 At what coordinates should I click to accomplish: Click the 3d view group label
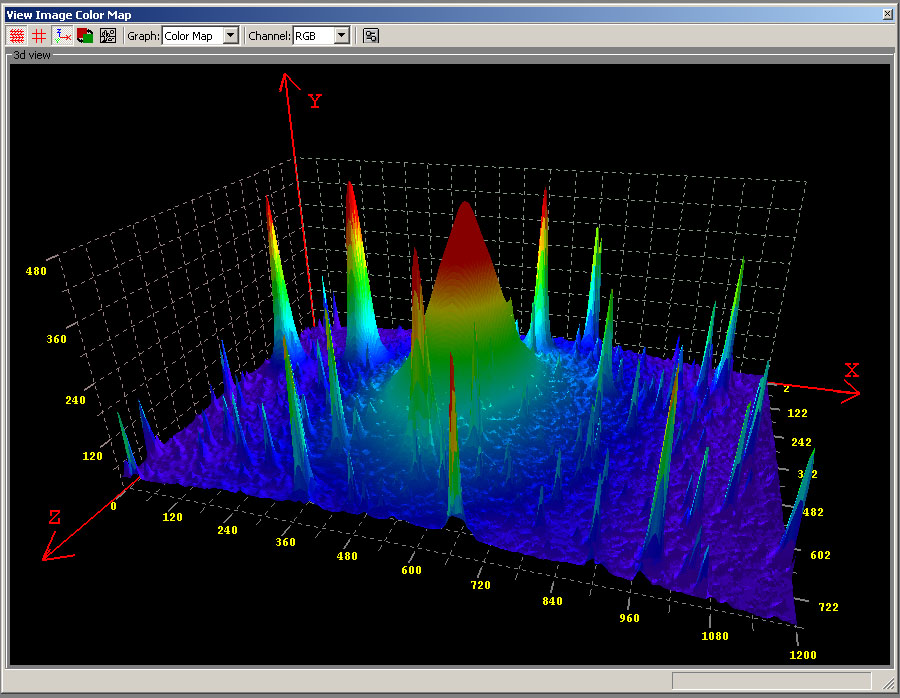click(32, 55)
